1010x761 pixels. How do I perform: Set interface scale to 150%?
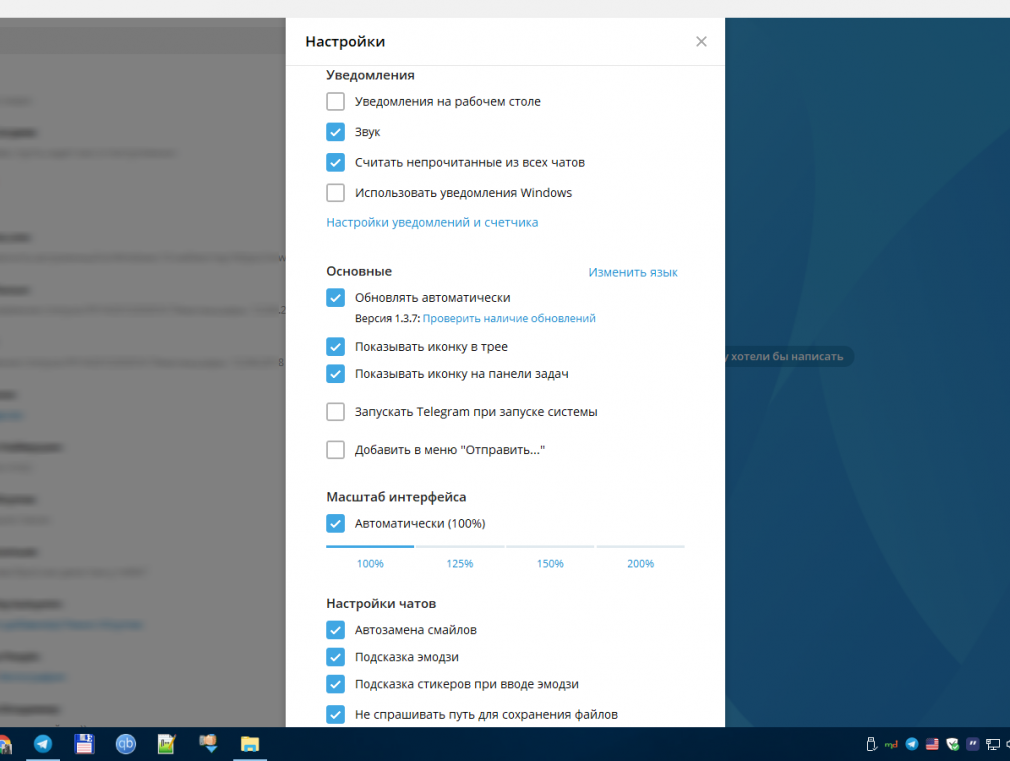(550, 563)
